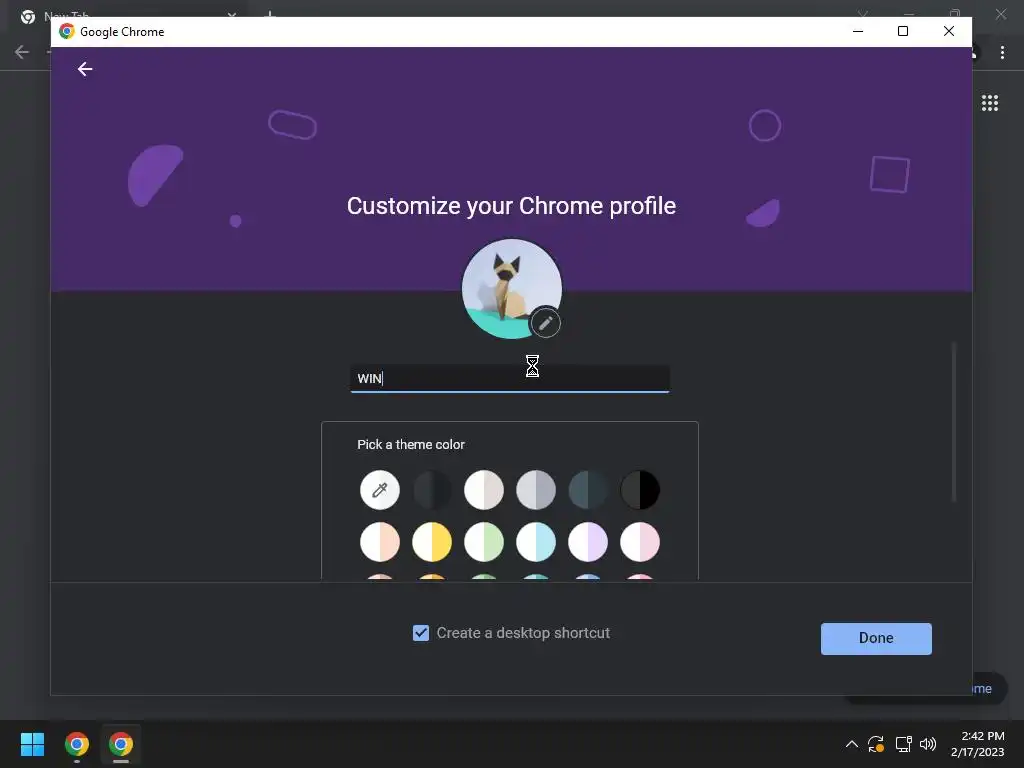The width and height of the screenshot is (1024, 768).
Task: Click second active Chrome icon in taskbar
Action: click(121, 744)
